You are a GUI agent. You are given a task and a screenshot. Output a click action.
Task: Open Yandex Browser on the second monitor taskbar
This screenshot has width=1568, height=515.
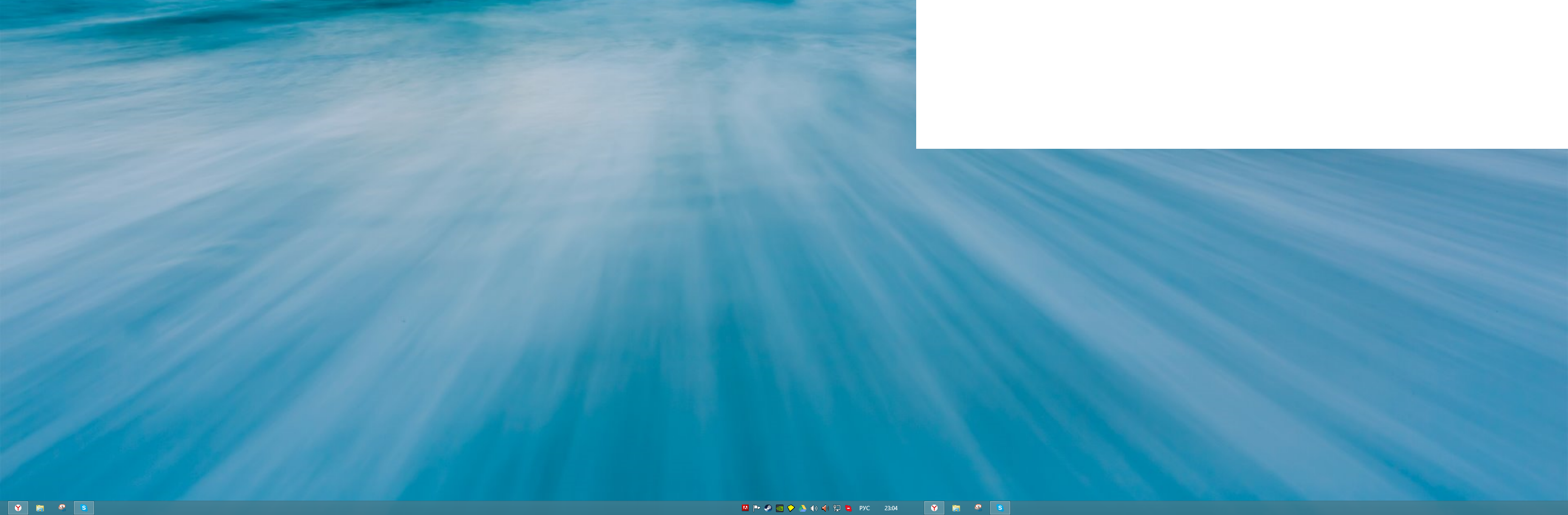[934, 508]
